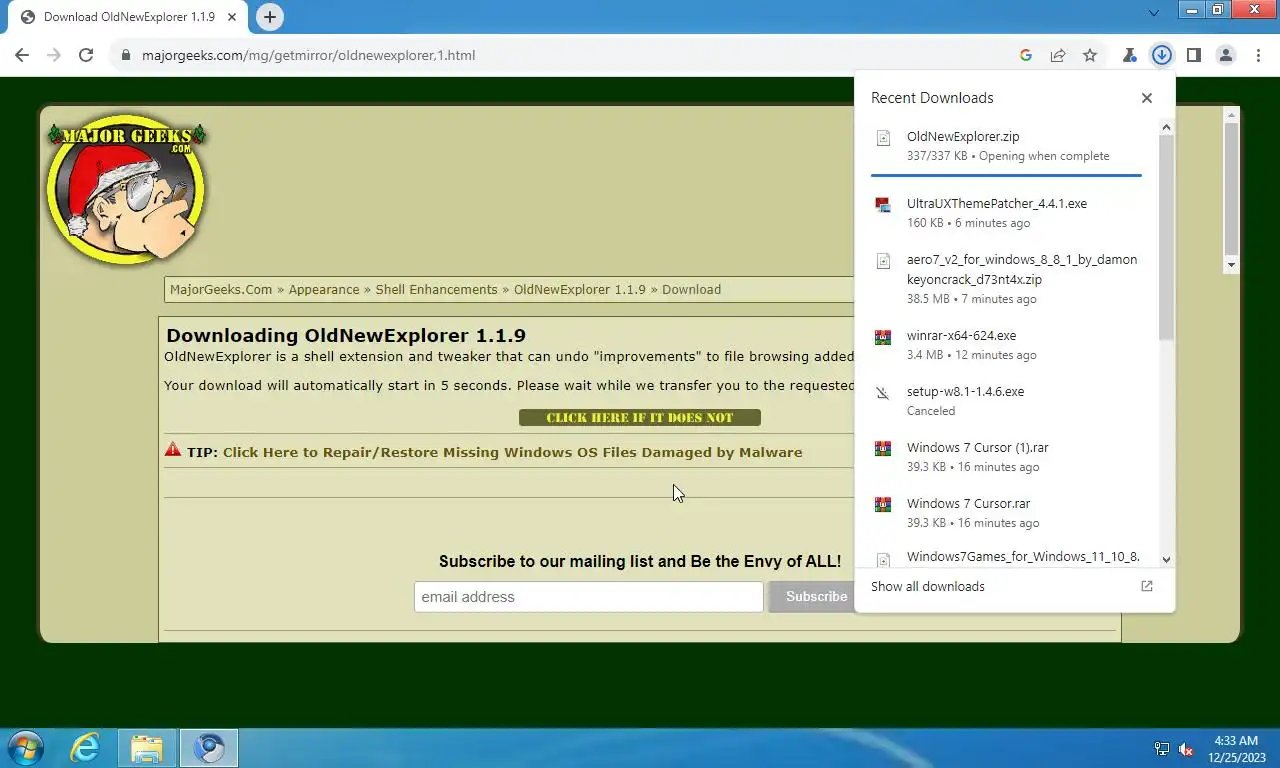Click the browser forward arrow
The width and height of the screenshot is (1280, 768).
pos(54,55)
